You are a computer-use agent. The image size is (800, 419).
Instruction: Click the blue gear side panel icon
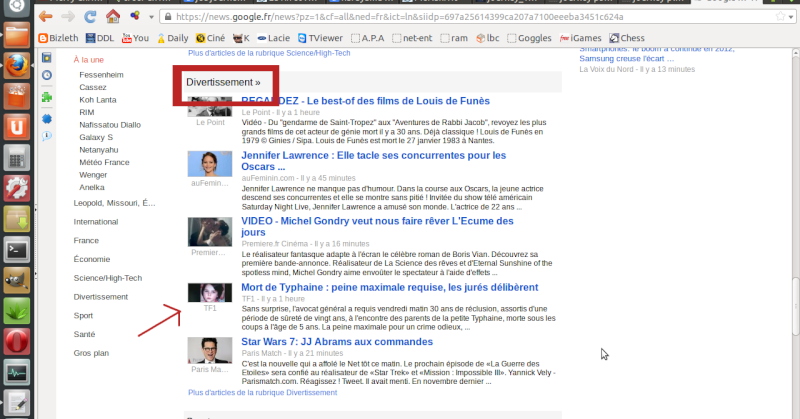coord(46,118)
